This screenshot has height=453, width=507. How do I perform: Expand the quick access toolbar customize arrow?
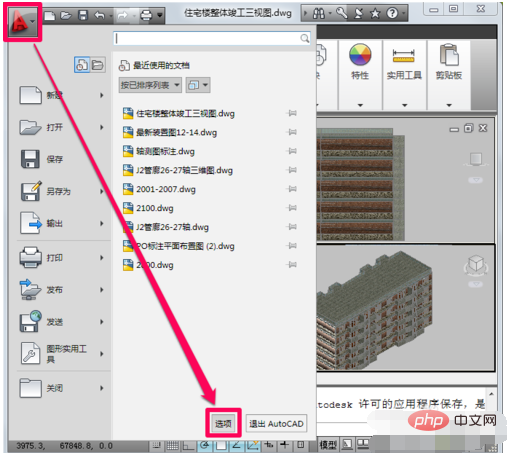(160, 15)
